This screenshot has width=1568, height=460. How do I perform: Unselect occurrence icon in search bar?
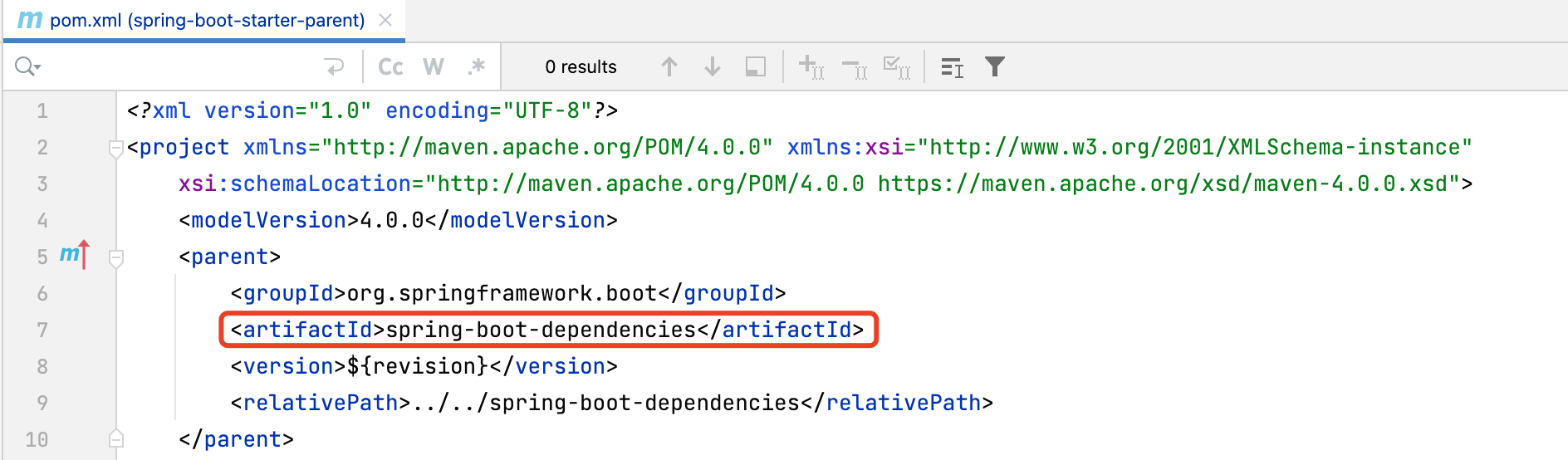coord(854,68)
